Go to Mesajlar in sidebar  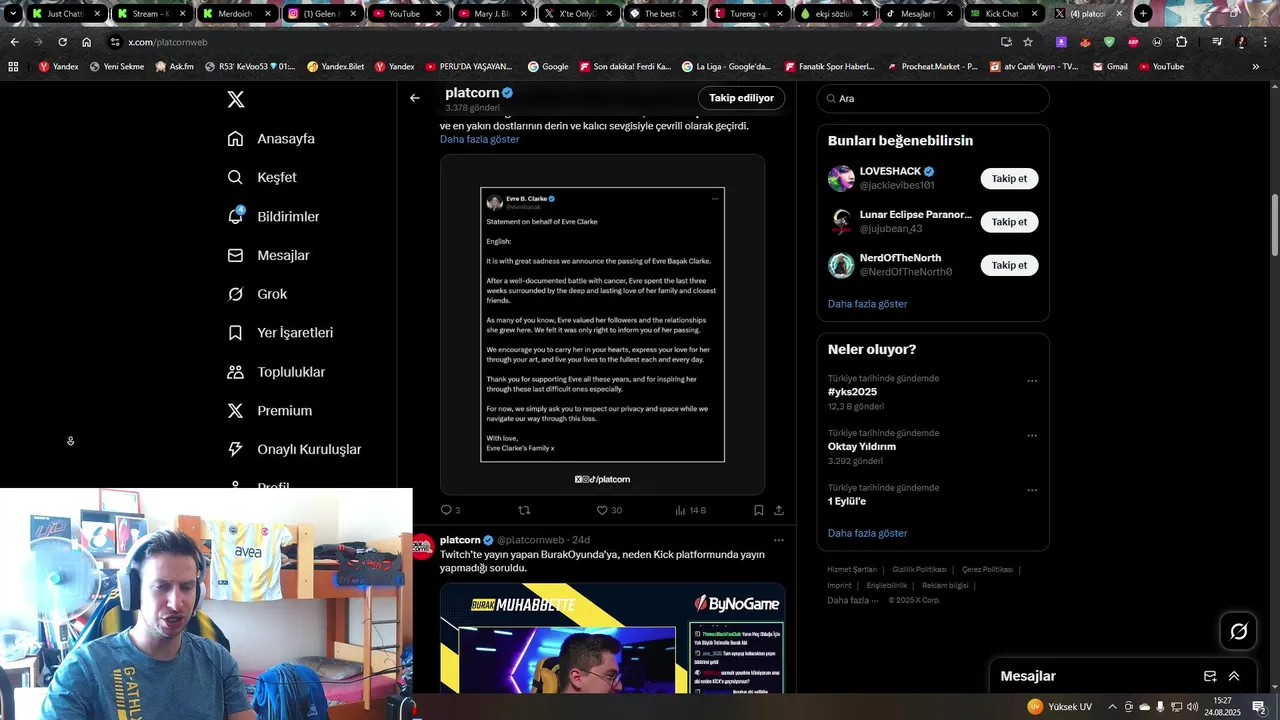pyautogui.click(x=268, y=255)
